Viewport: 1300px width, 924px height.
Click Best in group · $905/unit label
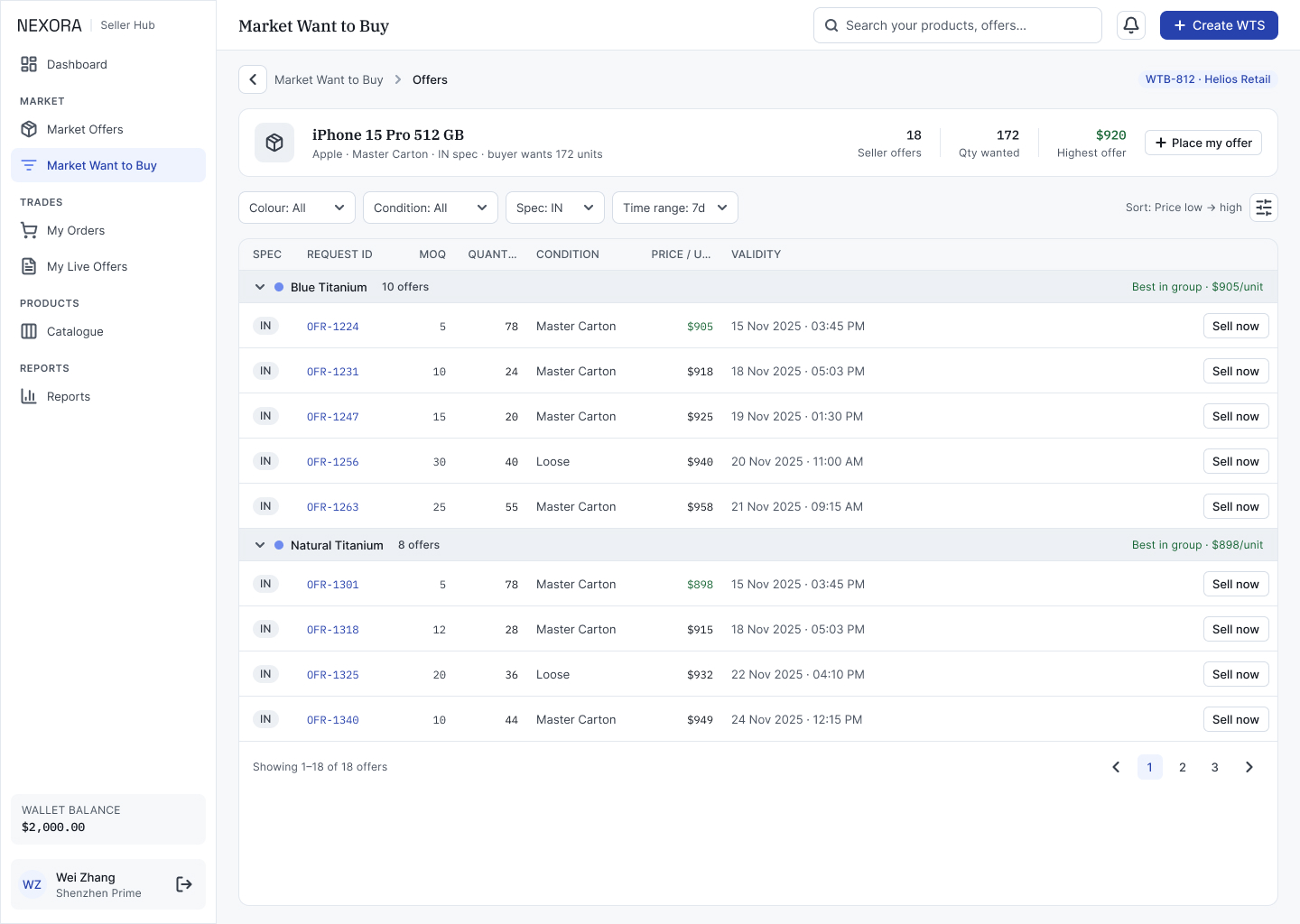(1198, 287)
